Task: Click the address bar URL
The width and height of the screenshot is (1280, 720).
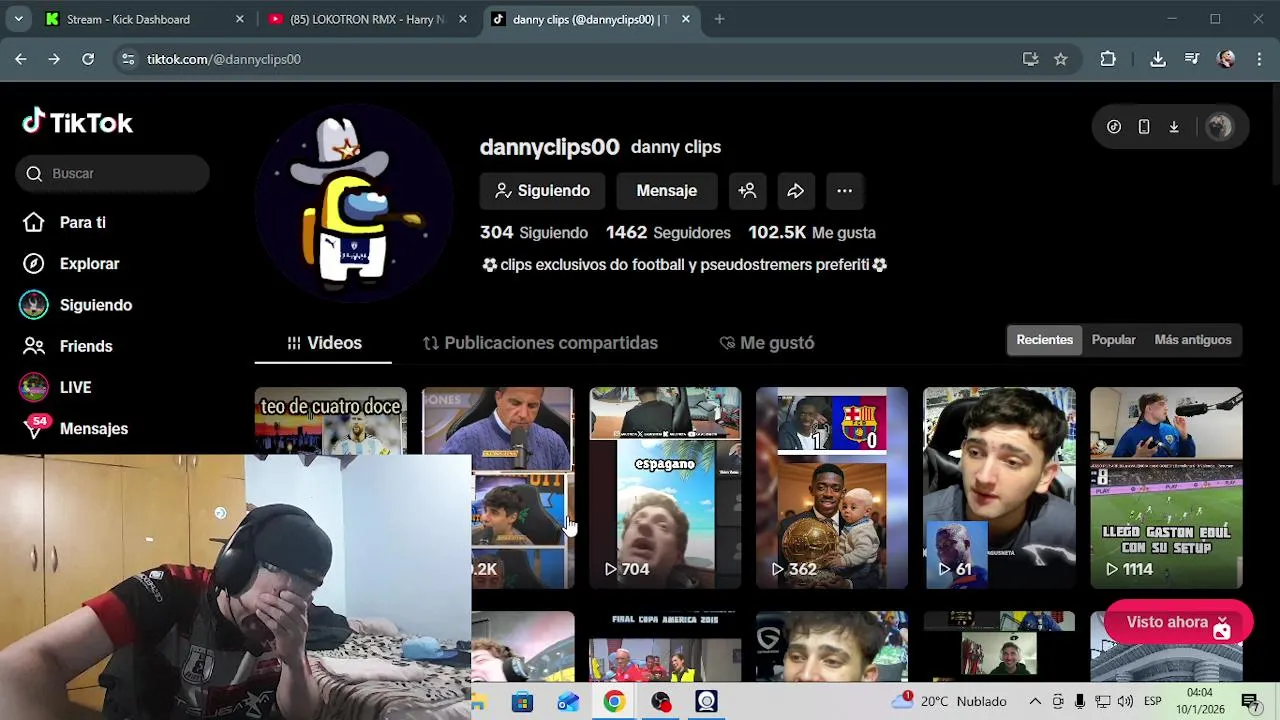Action: click(x=224, y=59)
